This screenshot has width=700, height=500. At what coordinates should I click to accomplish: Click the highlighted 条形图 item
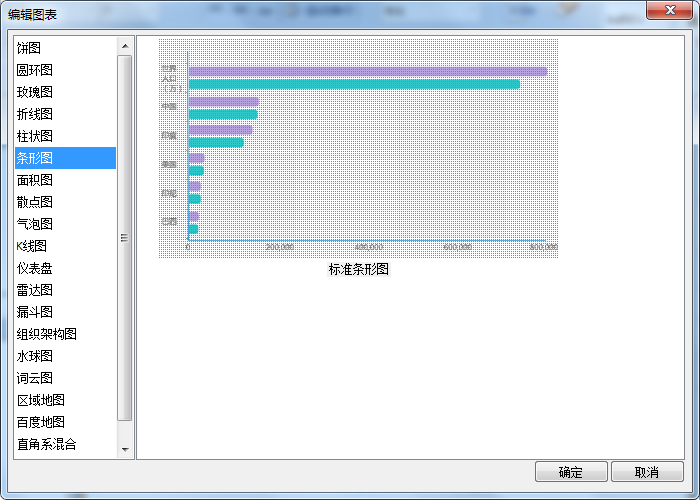point(34,158)
